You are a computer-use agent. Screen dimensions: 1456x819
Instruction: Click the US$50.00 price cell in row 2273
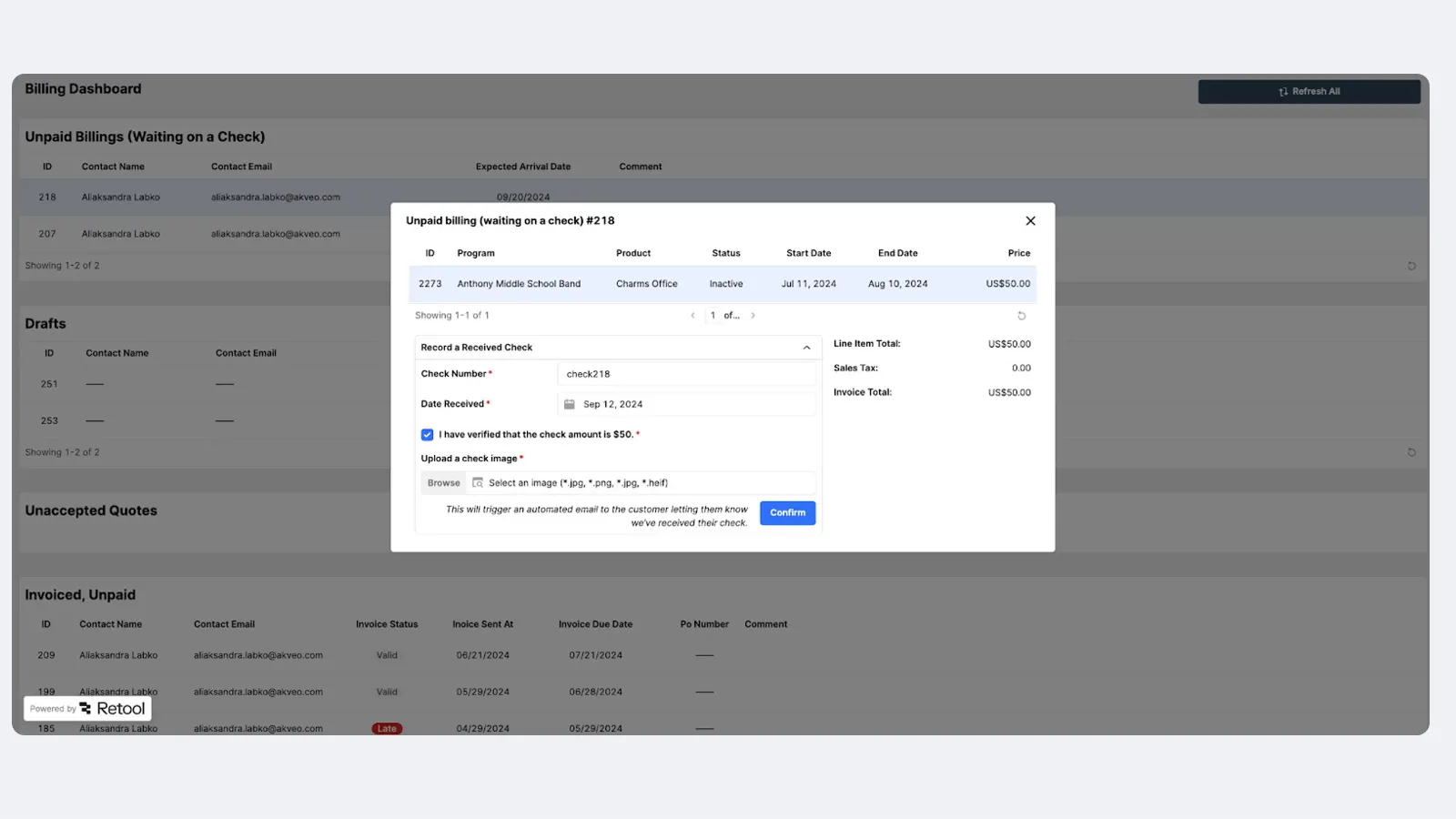(x=1008, y=284)
